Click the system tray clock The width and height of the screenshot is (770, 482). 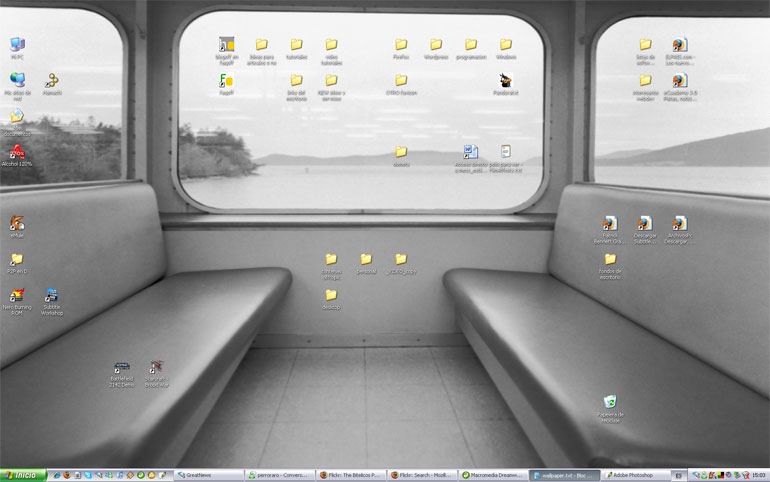click(x=758, y=475)
